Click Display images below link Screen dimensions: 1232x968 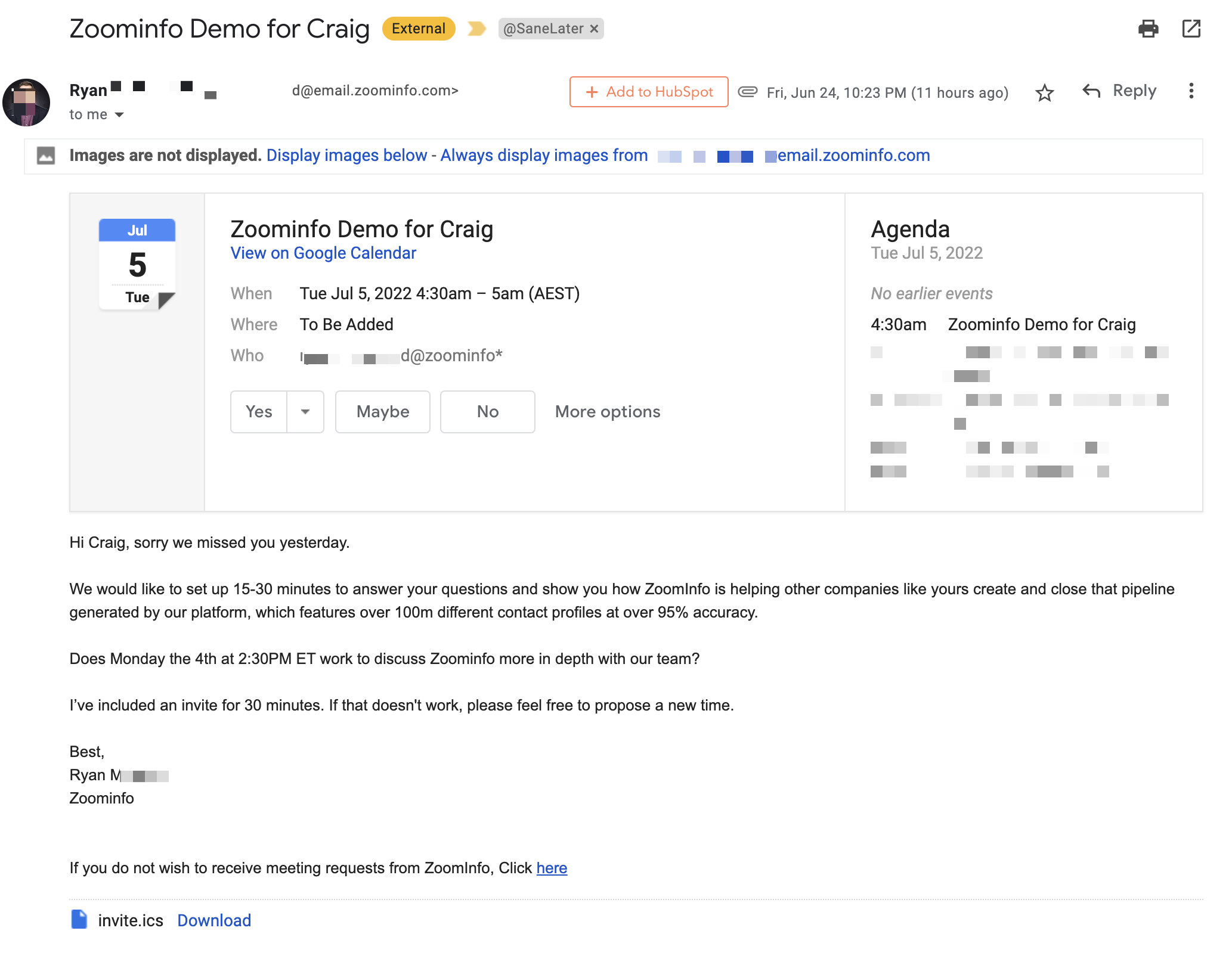346,156
